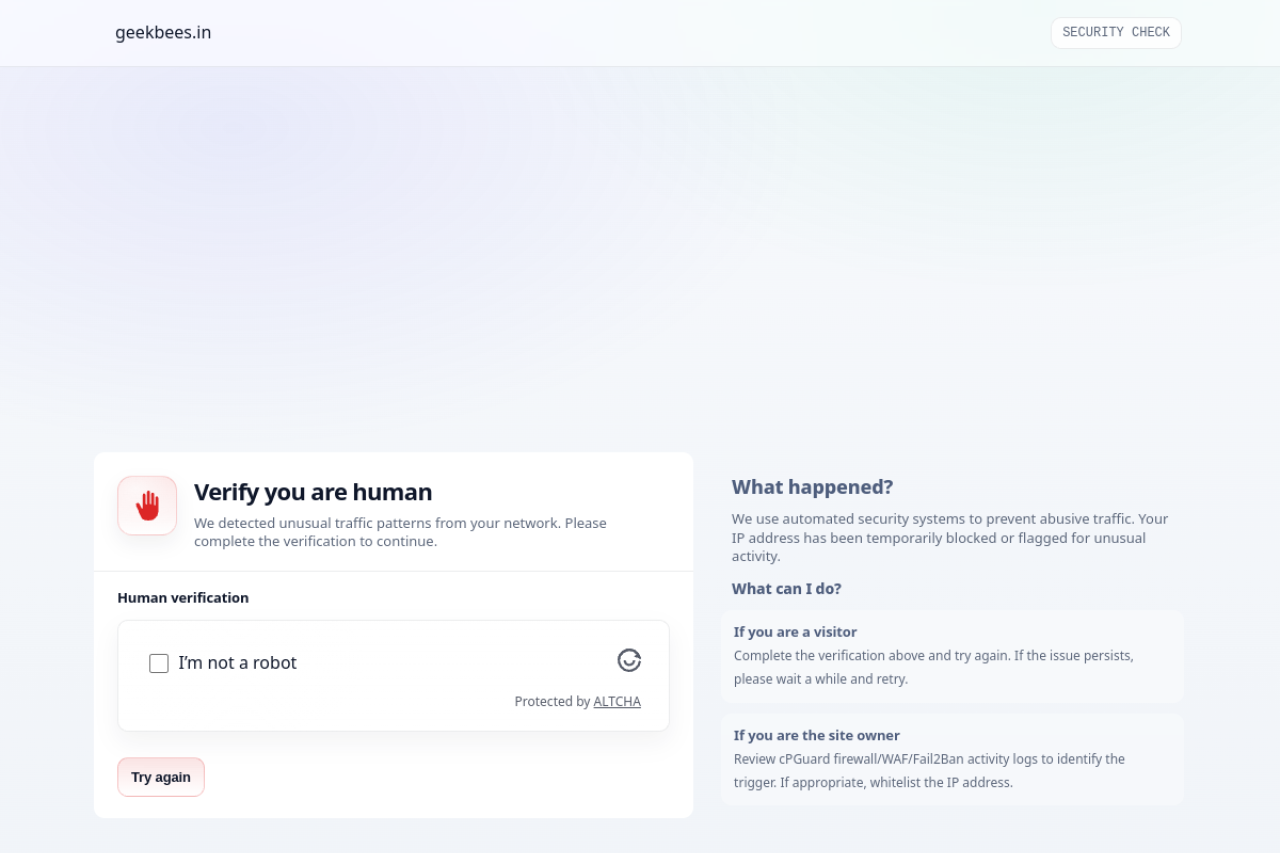The height and width of the screenshot is (853, 1280).
Task: Click the ALTCHA circular logo icon
Action: point(629,660)
